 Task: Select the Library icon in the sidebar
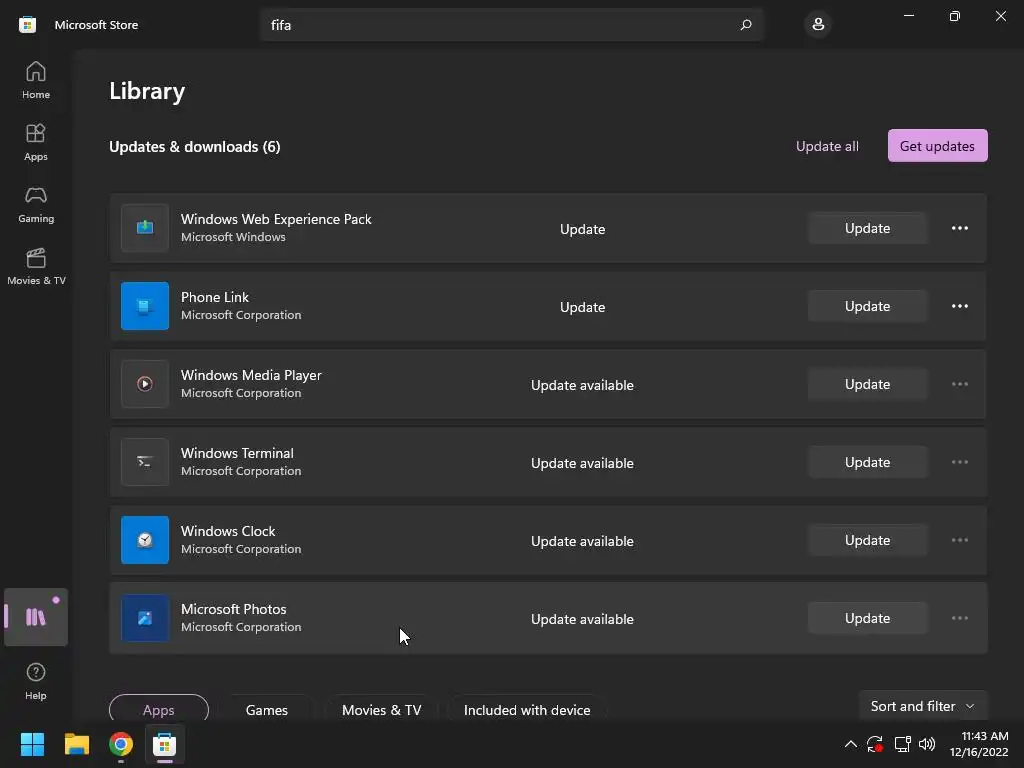[x=36, y=617]
